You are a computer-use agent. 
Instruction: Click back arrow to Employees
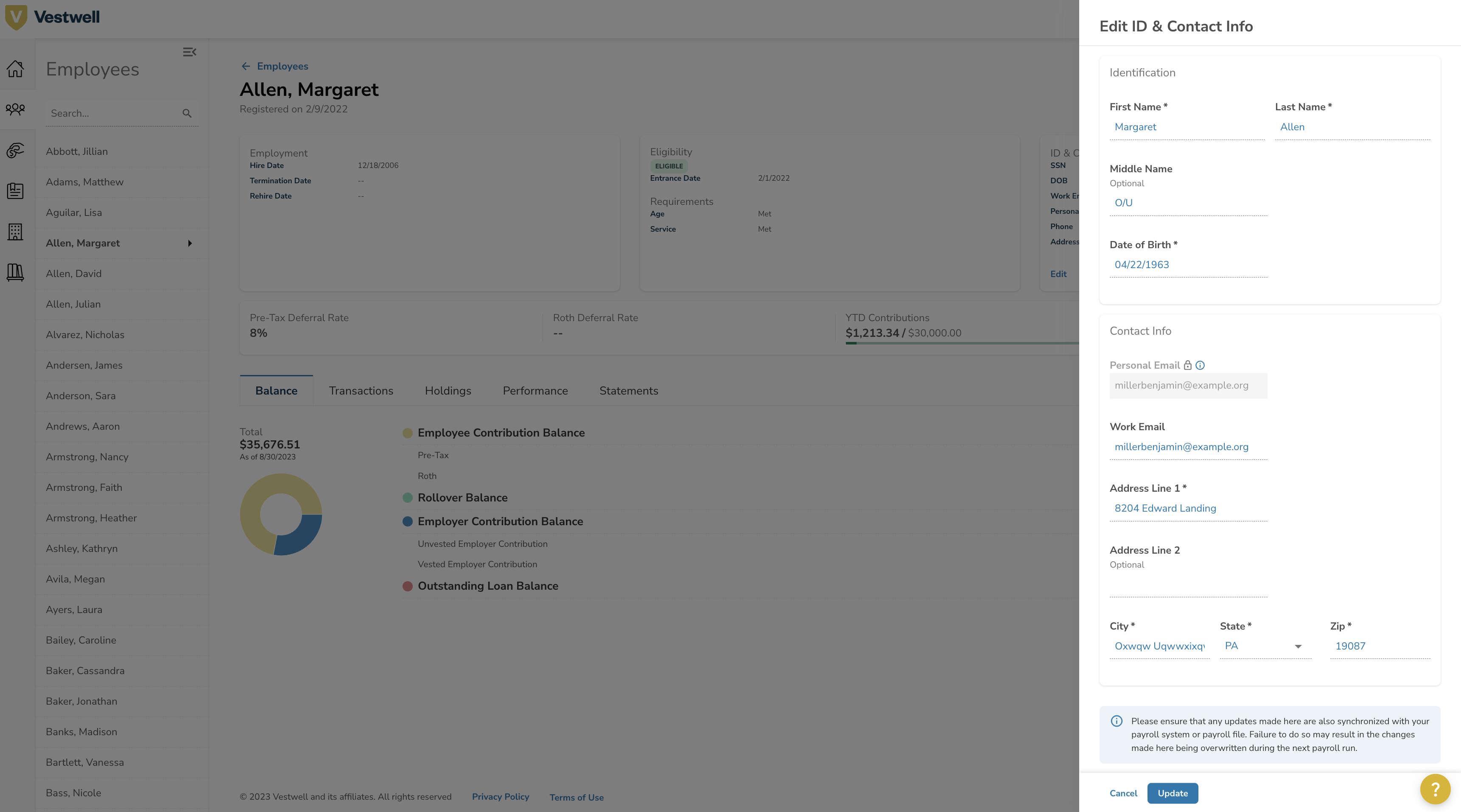tap(246, 66)
